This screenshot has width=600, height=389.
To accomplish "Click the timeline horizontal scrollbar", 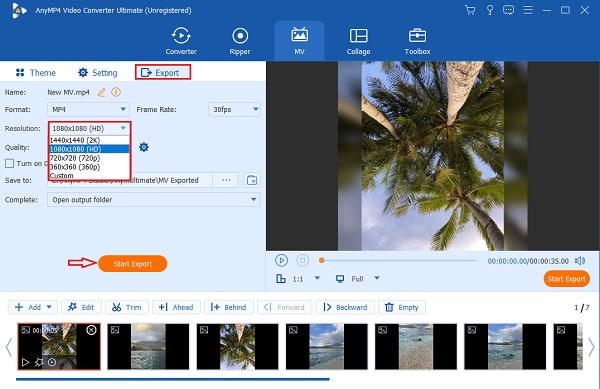I will (x=173, y=379).
